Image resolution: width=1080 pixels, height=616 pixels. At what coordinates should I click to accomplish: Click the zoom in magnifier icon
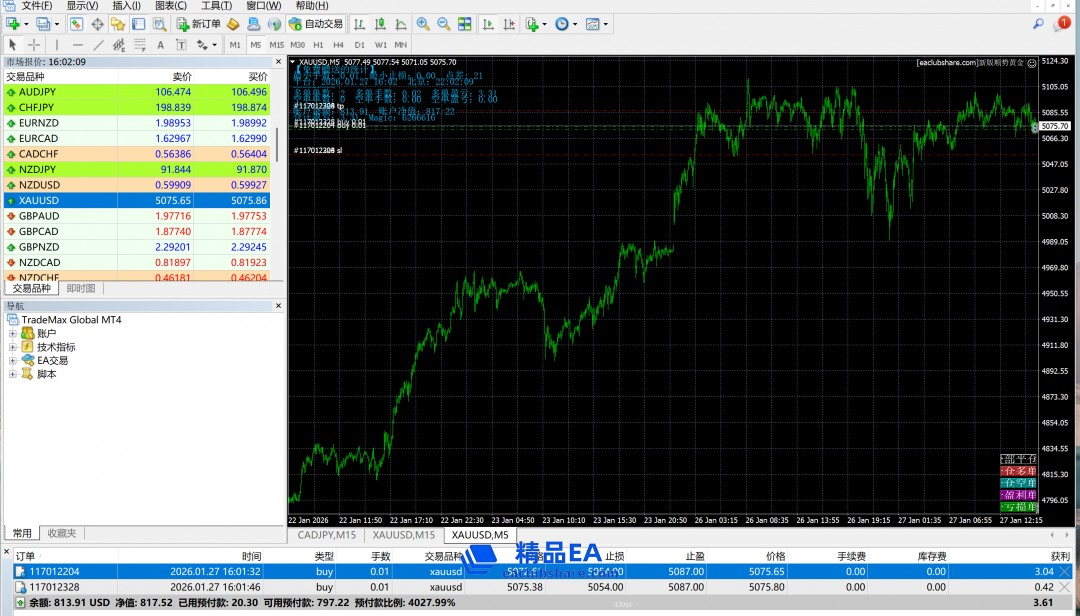423,24
